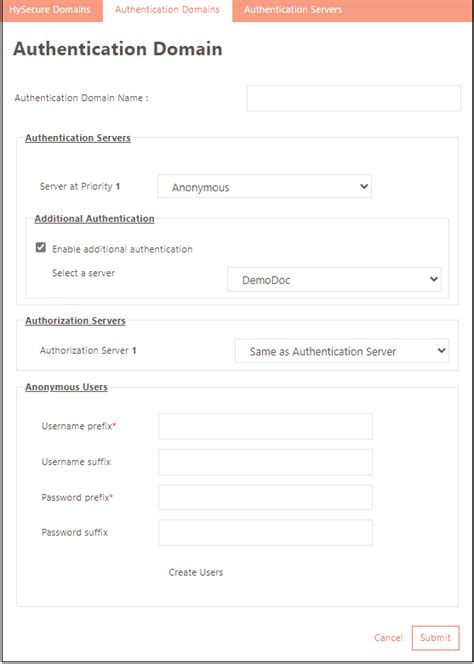This screenshot has width=474, height=664.
Task: Click the Select a server label
Action: click(83, 273)
